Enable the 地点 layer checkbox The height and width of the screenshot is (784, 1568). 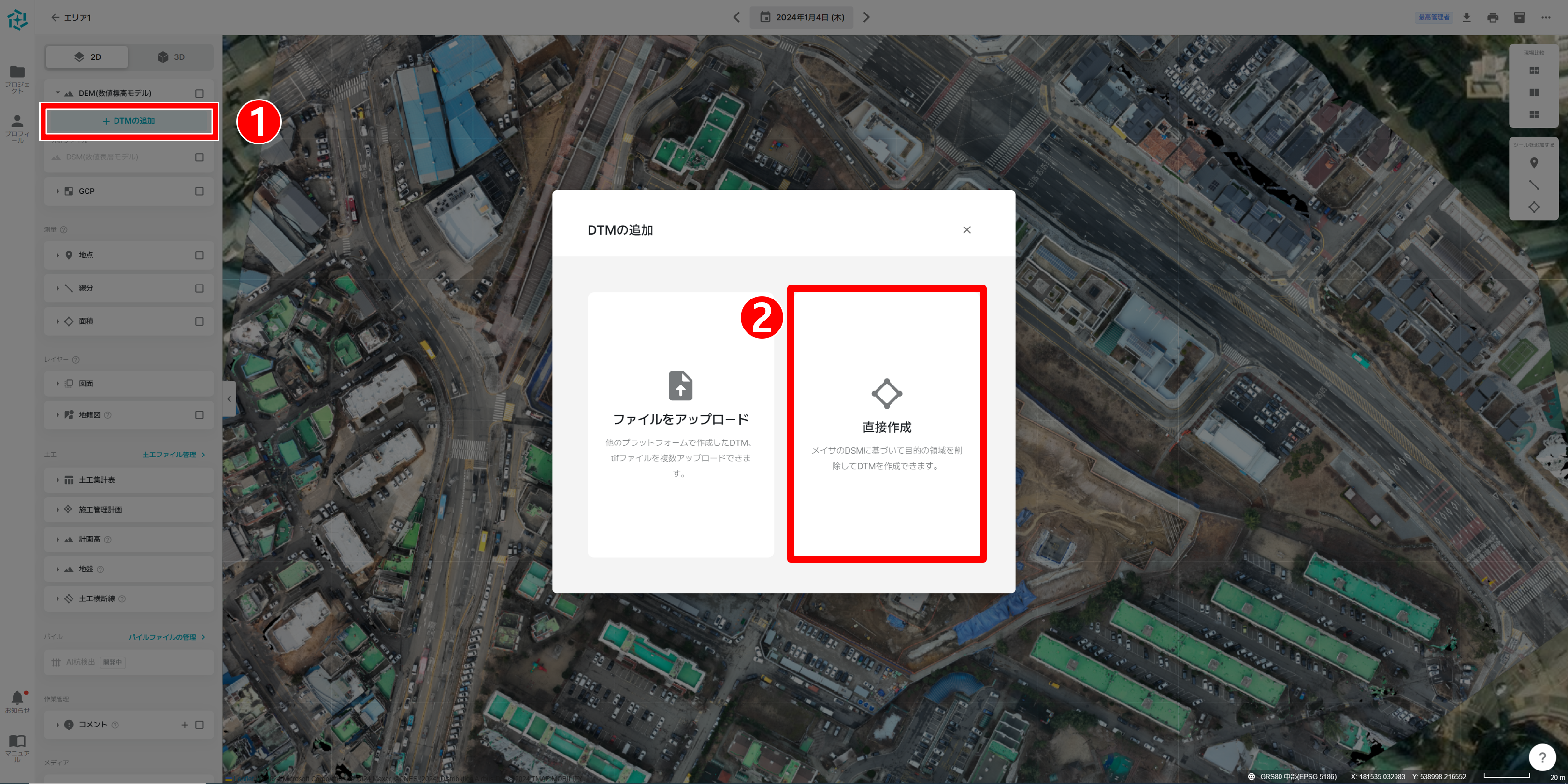click(199, 255)
